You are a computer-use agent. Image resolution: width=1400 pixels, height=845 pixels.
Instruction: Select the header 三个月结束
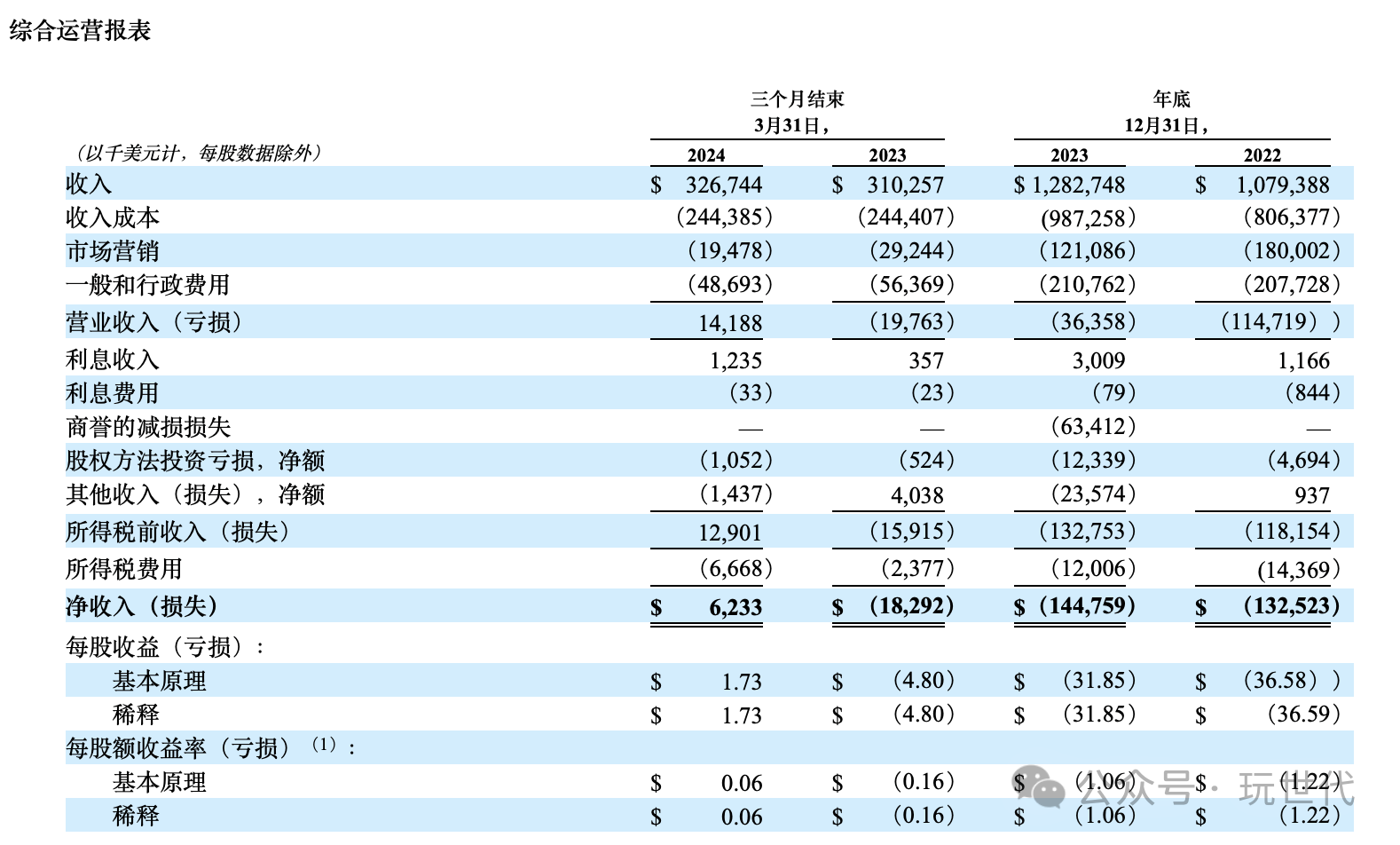pyautogui.click(x=797, y=99)
